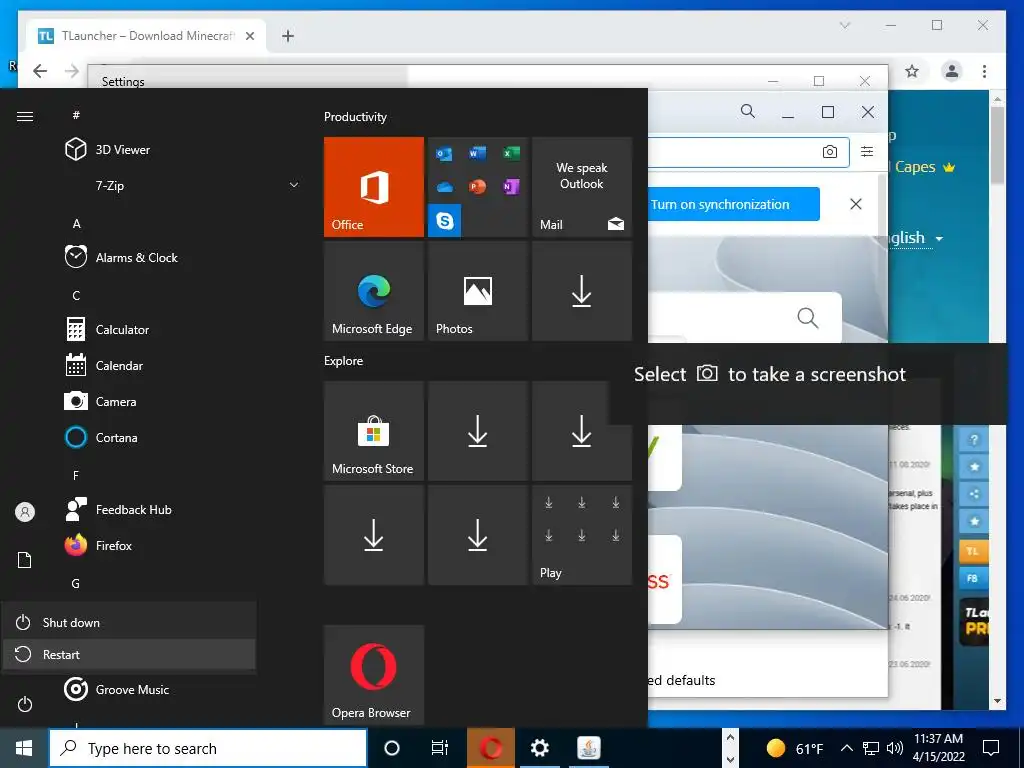The image size is (1024, 768).
Task: Open a new tab in Chrome
Action: click(x=288, y=36)
